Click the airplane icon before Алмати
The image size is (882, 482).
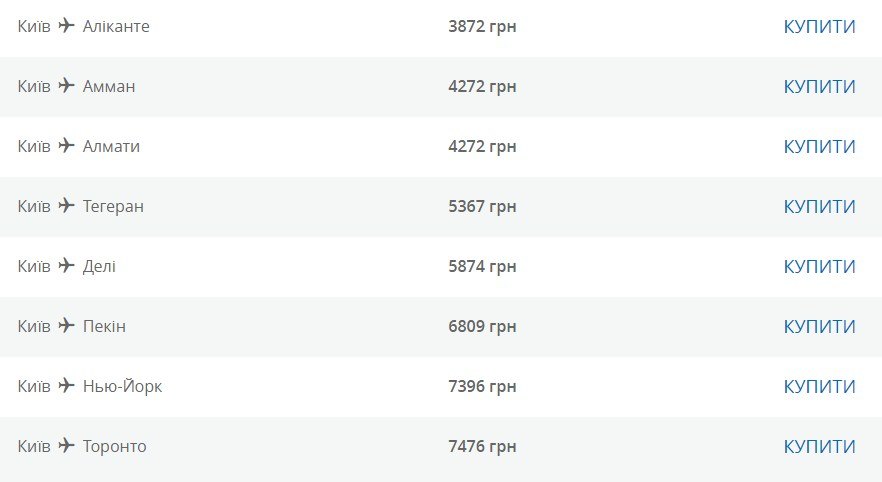[x=66, y=145]
